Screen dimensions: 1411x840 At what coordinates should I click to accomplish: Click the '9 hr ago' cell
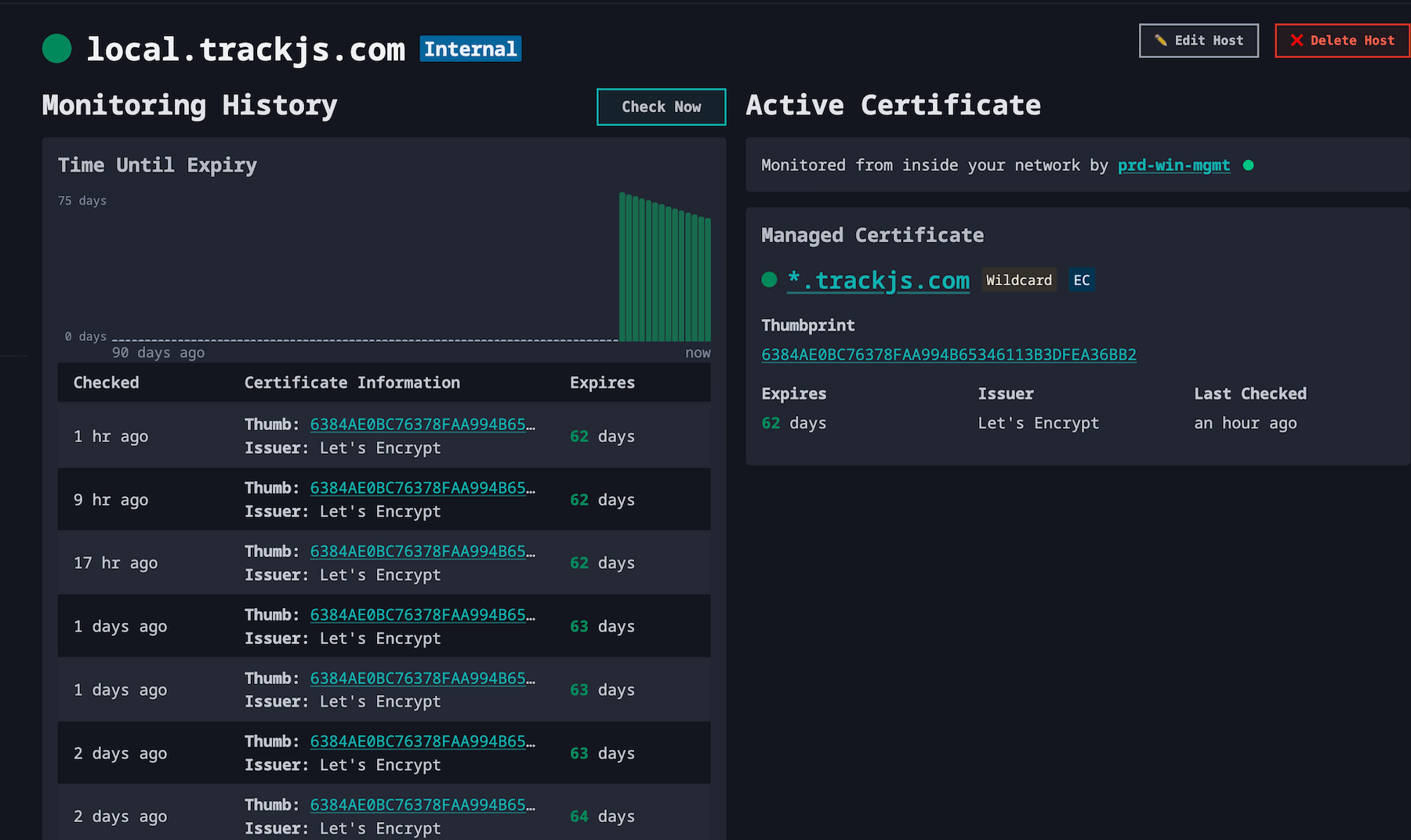[111, 500]
